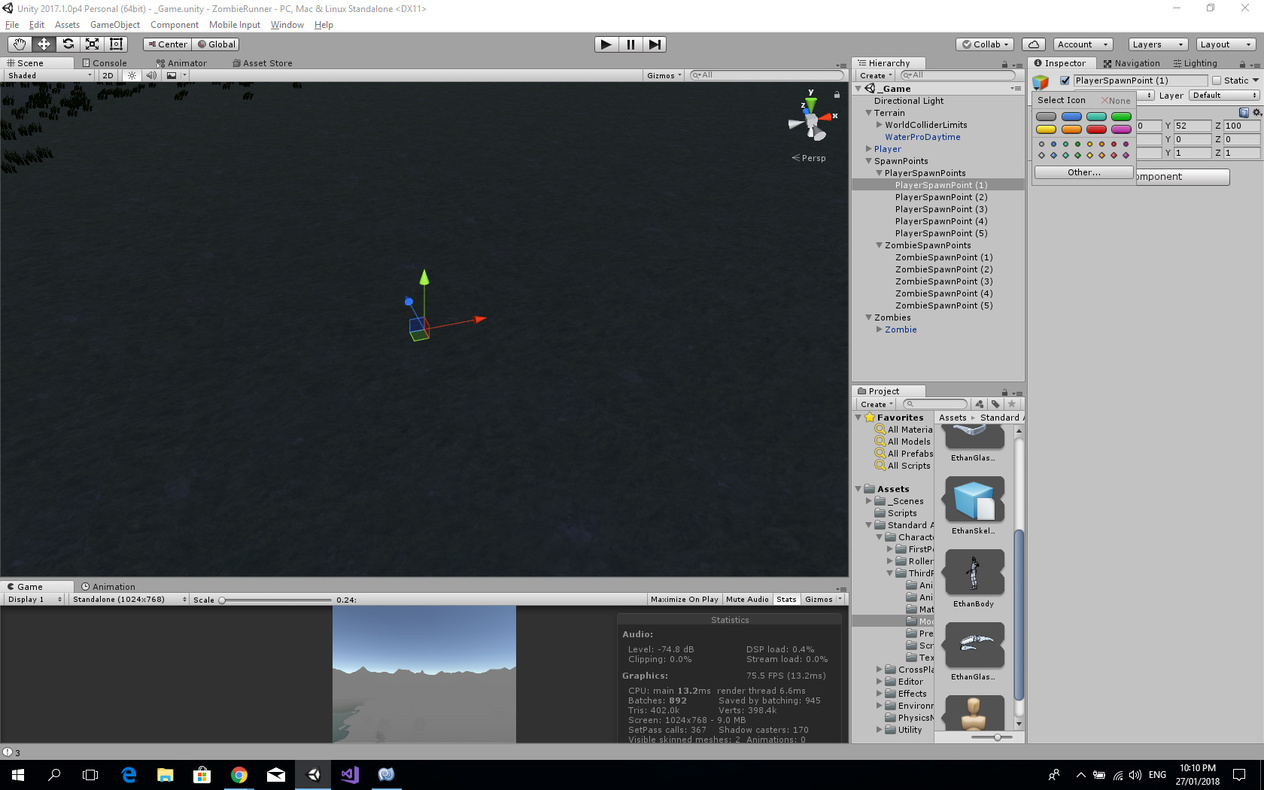Image resolution: width=1264 pixels, height=790 pixels.
Task: Toggle the Hierarchy panel lock icon
Action: coord(1004,64)
